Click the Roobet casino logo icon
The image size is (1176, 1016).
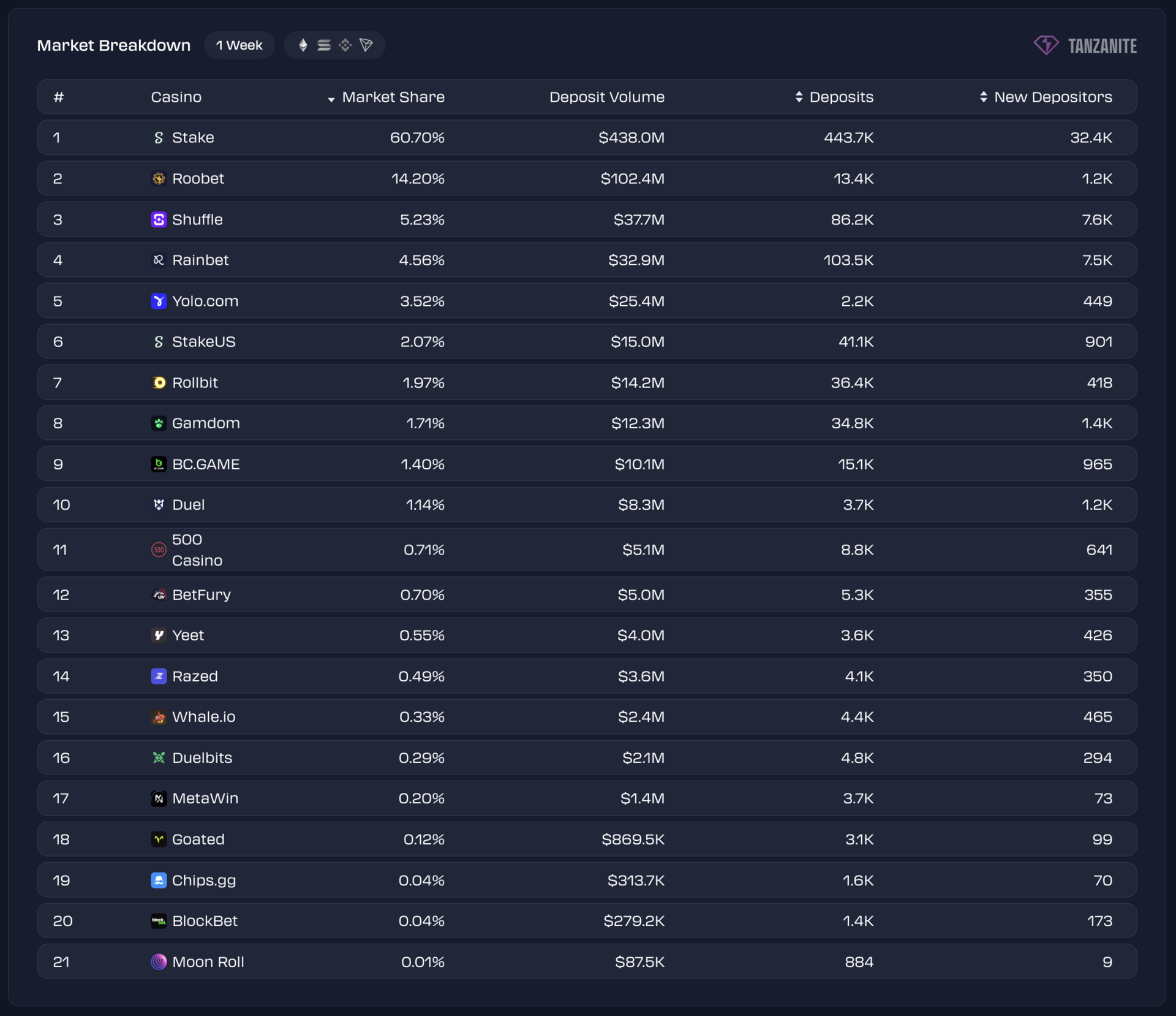click(x=159, y=178)
